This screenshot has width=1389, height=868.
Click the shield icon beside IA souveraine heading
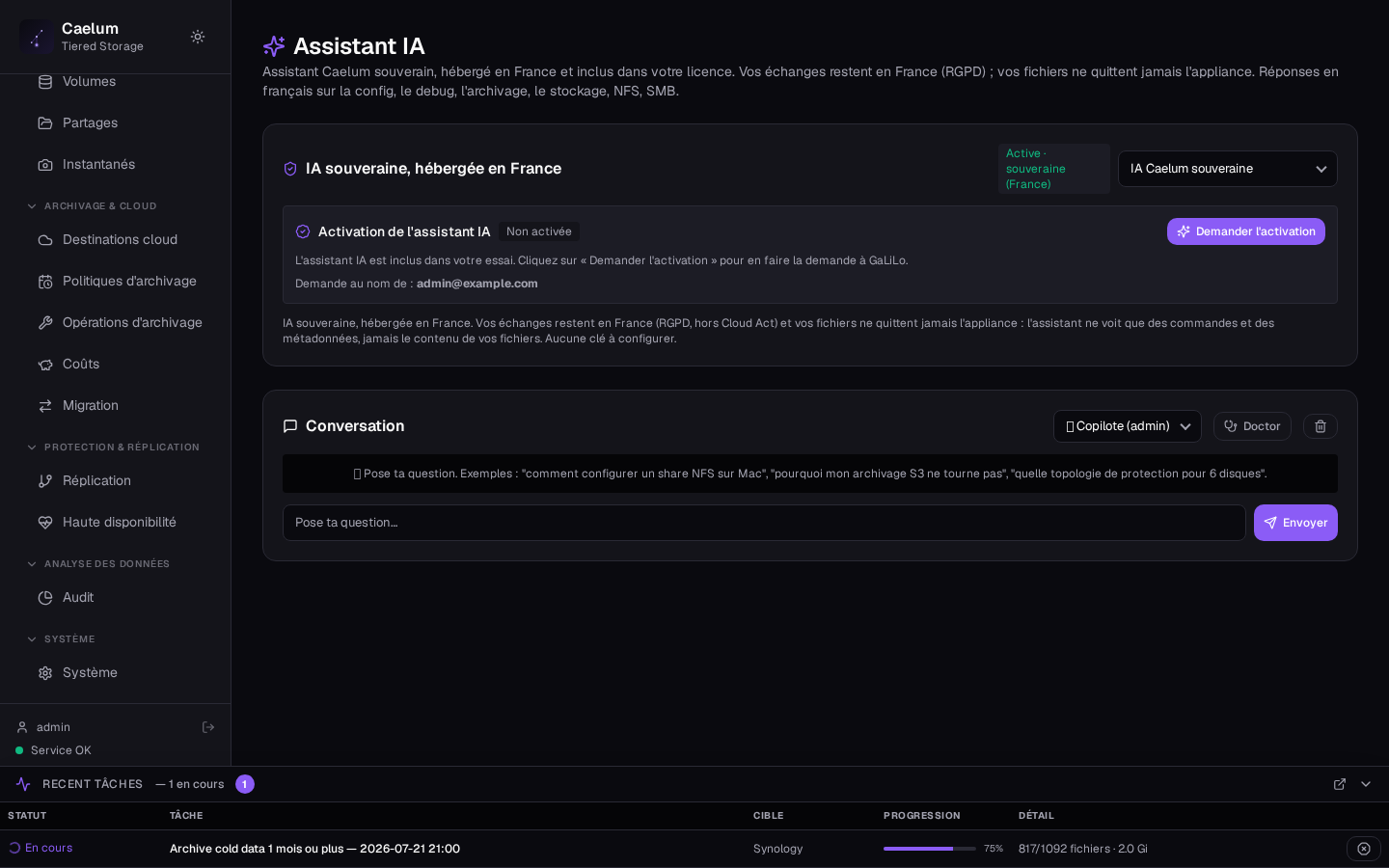click(290, 169)
